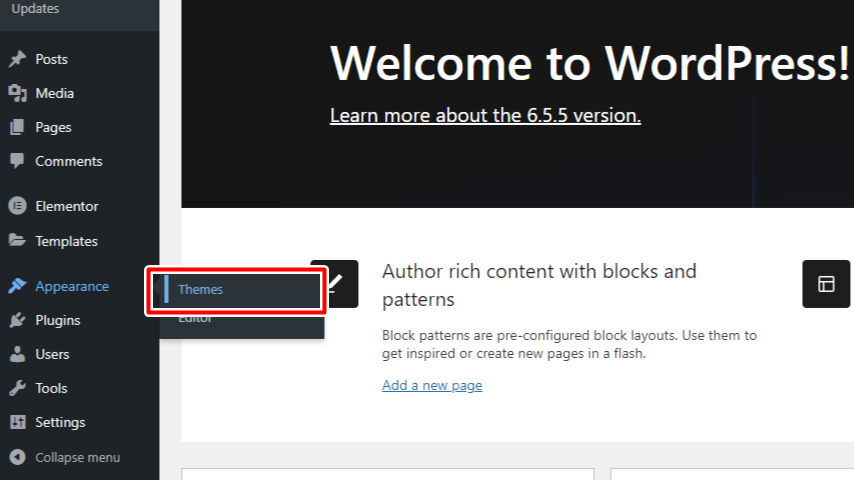Open the Updates submenu item
Screen dimensions: 854x480
click(35, 8)
